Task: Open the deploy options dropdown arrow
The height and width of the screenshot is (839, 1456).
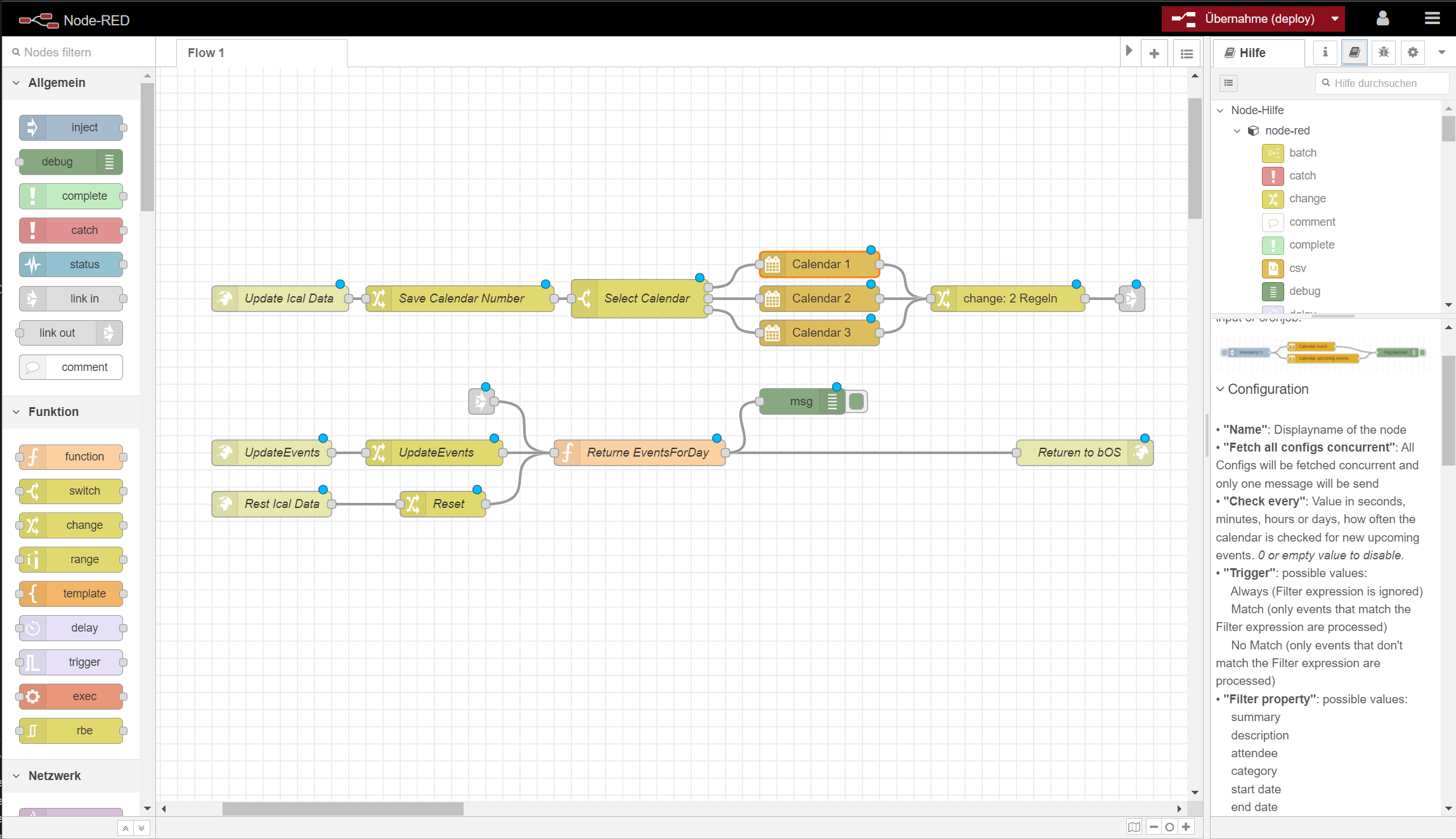Action: pos(1335,19)
